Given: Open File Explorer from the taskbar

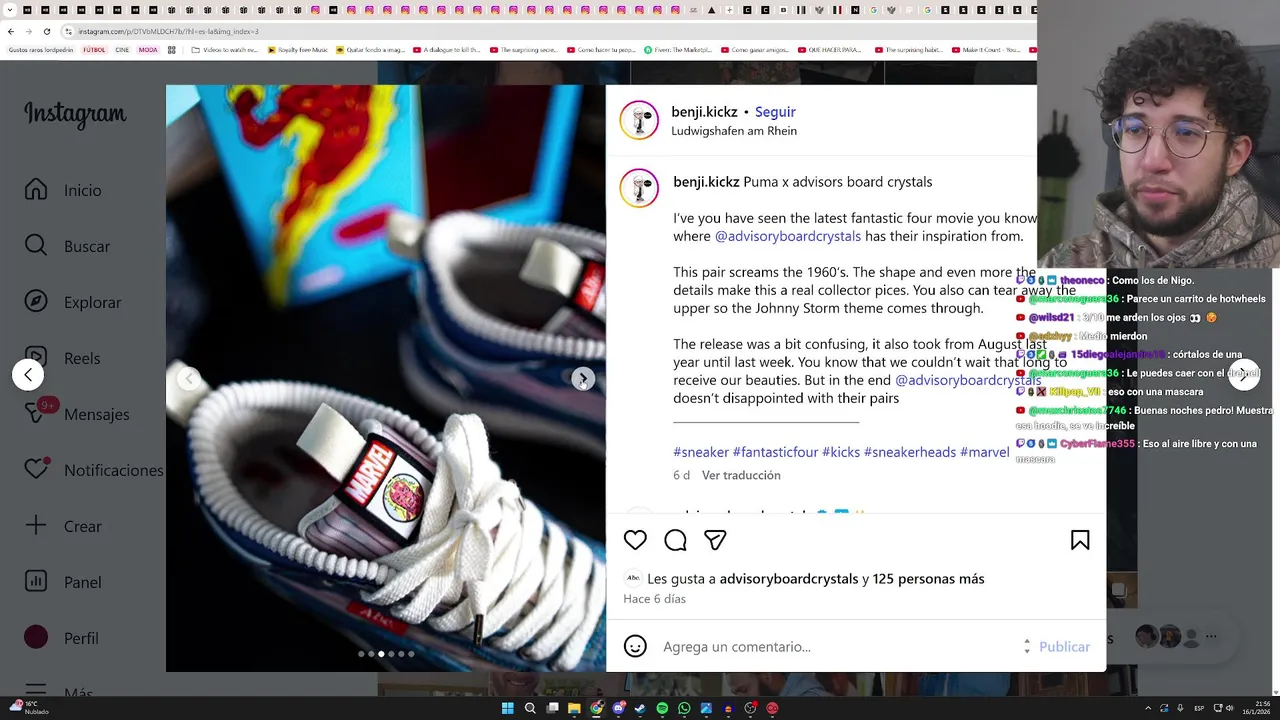Looking at the screenshot, I should pos(574,708).
